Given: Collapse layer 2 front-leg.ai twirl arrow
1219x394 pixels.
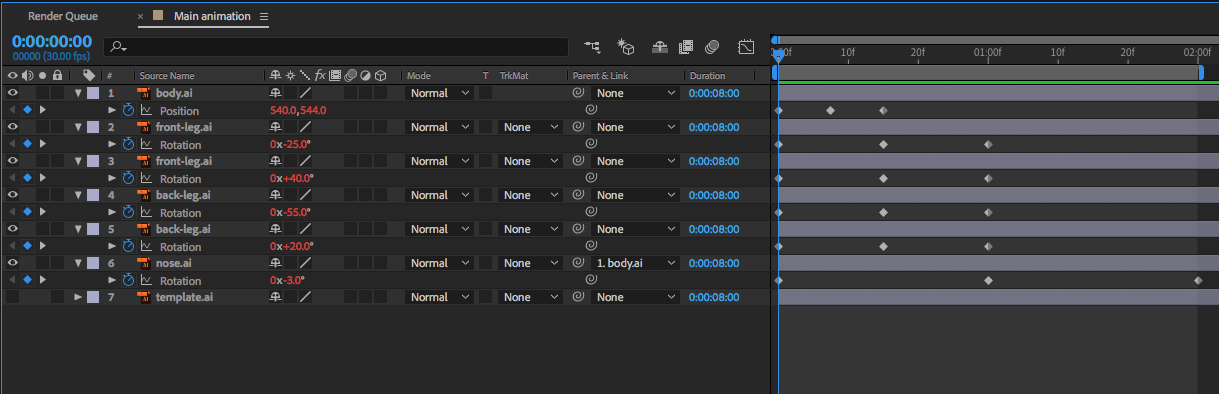Looking at the screenshot, I should tap(78, 127).
